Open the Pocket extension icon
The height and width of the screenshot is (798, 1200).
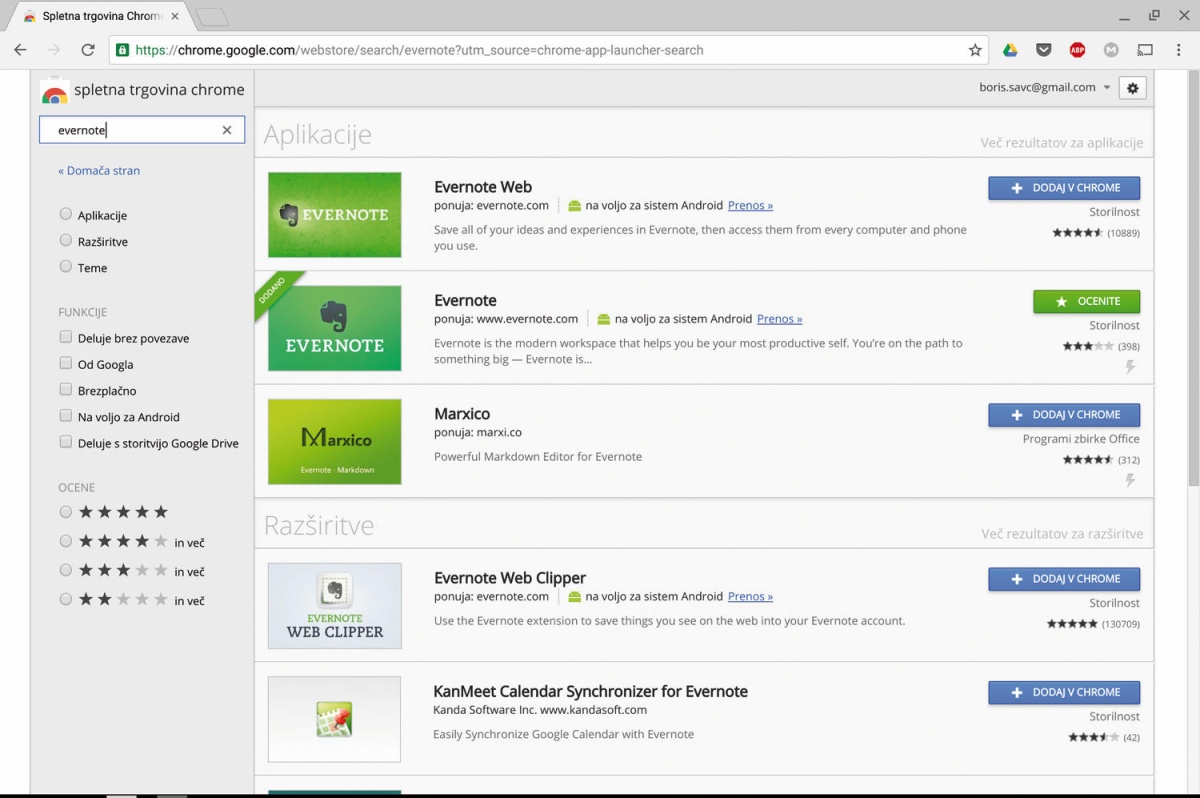tap(1043, 50)
